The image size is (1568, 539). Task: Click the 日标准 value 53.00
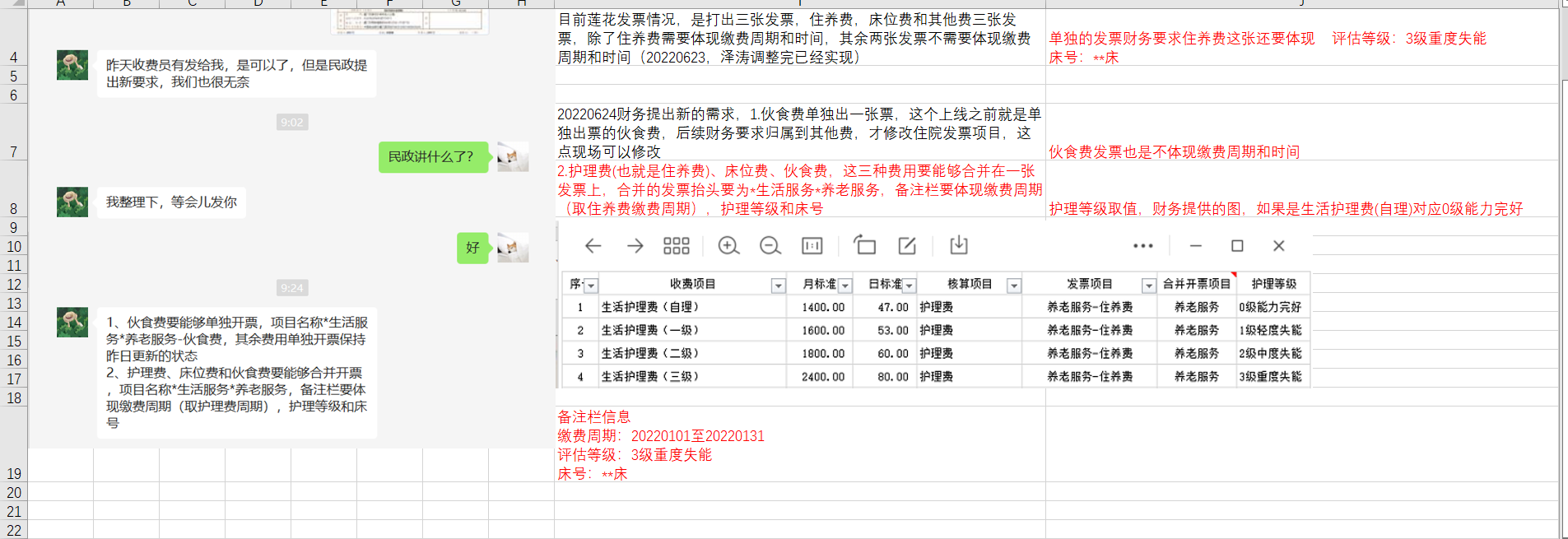pos(893,330)
